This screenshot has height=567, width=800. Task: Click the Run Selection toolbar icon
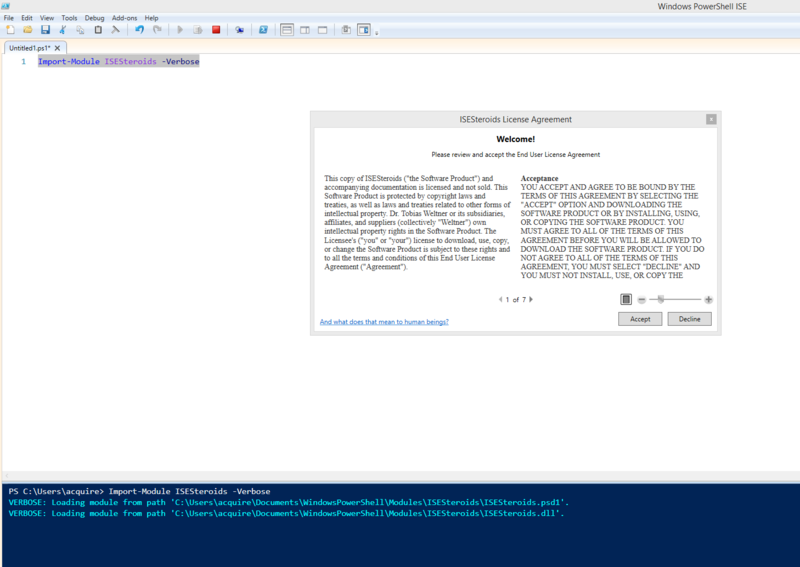(x=198, y=30)
